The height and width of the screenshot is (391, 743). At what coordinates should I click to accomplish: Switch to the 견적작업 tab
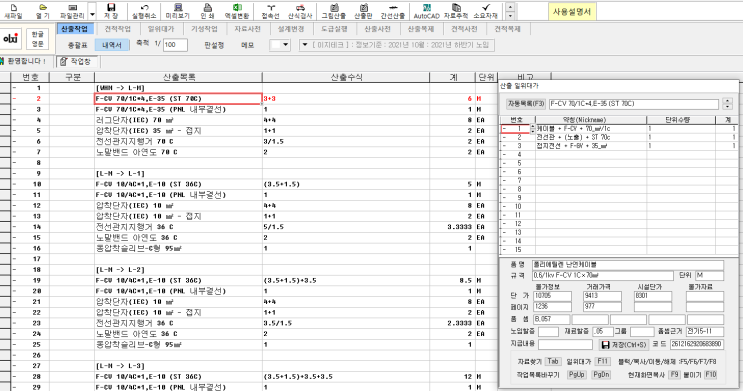118,29
